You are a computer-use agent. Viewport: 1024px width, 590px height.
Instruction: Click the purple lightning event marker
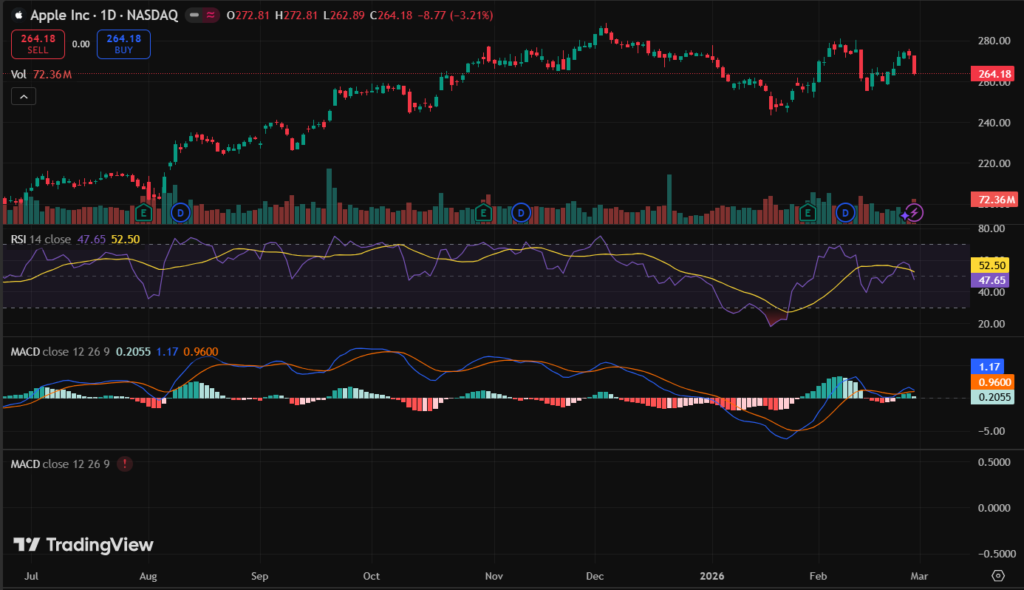point(916,212)
